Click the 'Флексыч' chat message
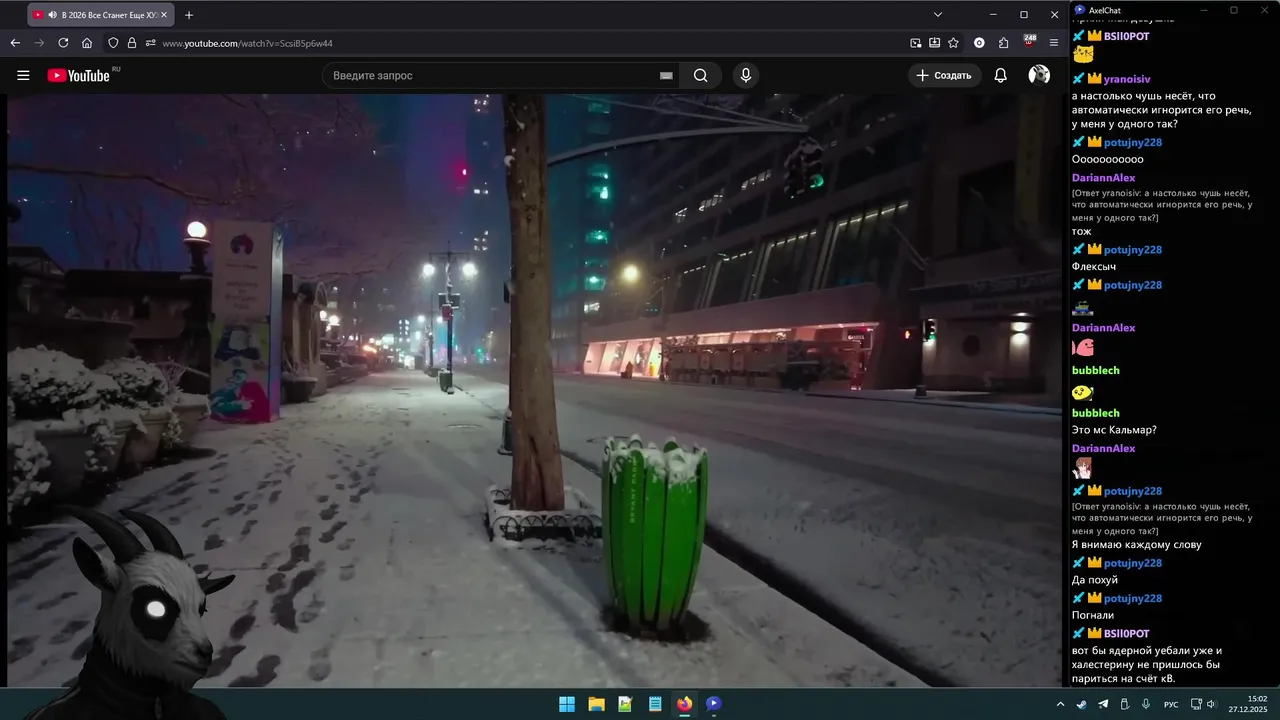The image size is (1280, 720). [1094, 267]
